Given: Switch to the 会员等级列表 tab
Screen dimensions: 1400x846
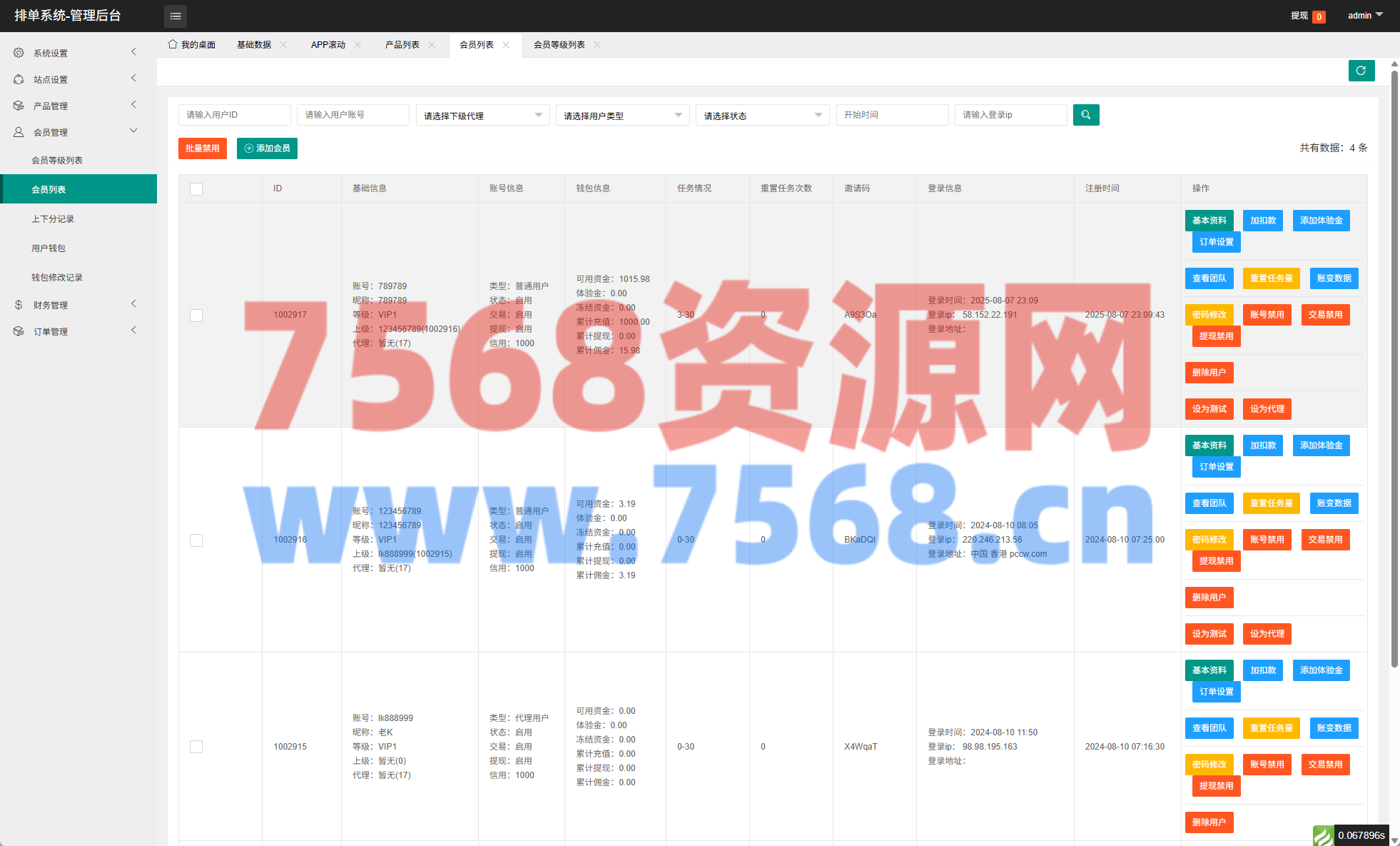Looking at the screenshot, I should [559, 45].
